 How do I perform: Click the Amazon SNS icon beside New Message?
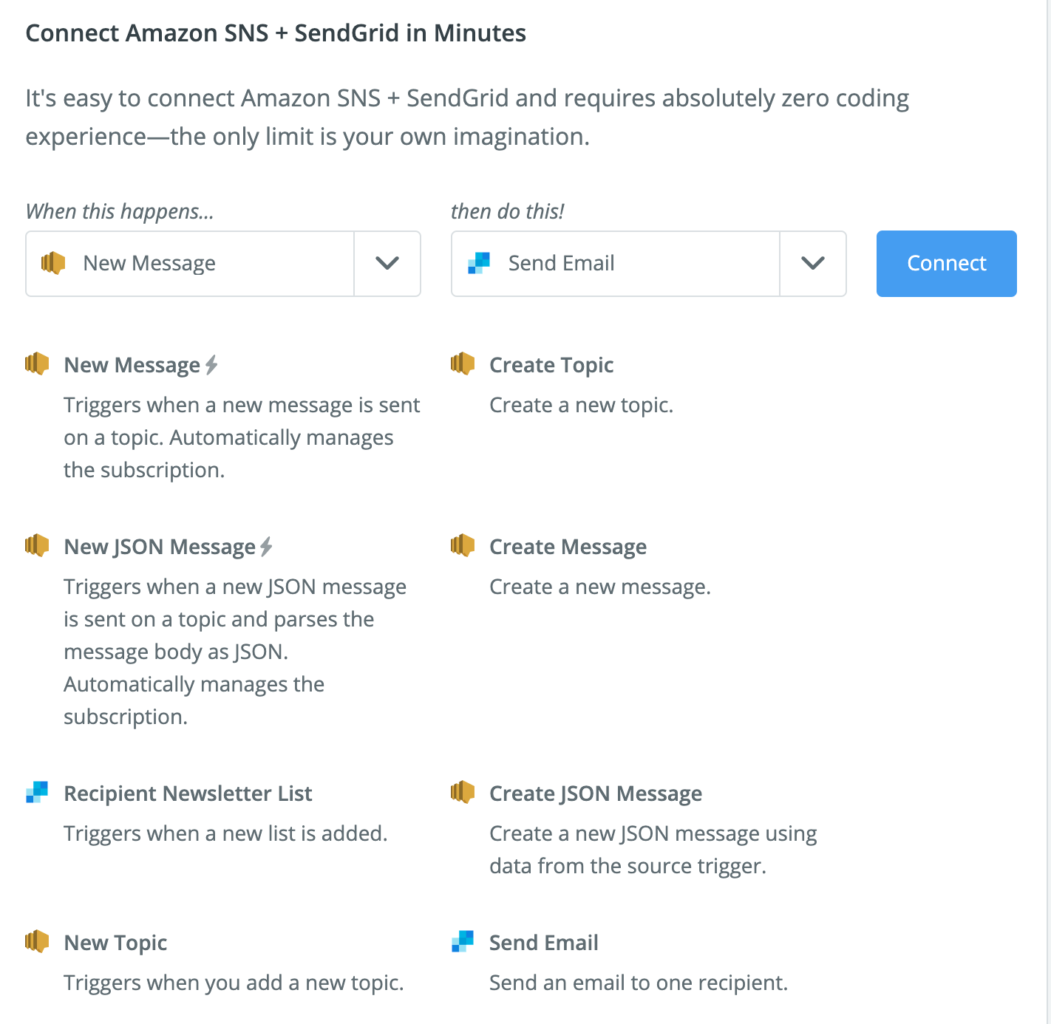click(x=37, y=365)
